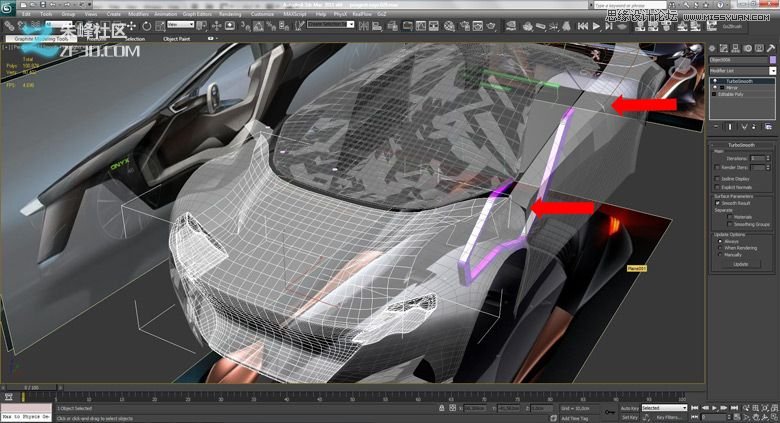Select the Always update radio button
This screenshot has height=423, width=780.
720,241
